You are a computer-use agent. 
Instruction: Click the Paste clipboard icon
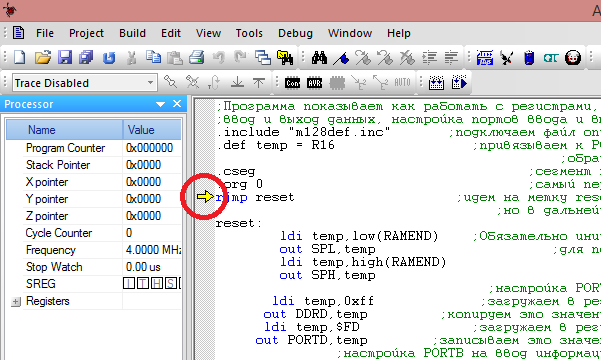(175, 58)
